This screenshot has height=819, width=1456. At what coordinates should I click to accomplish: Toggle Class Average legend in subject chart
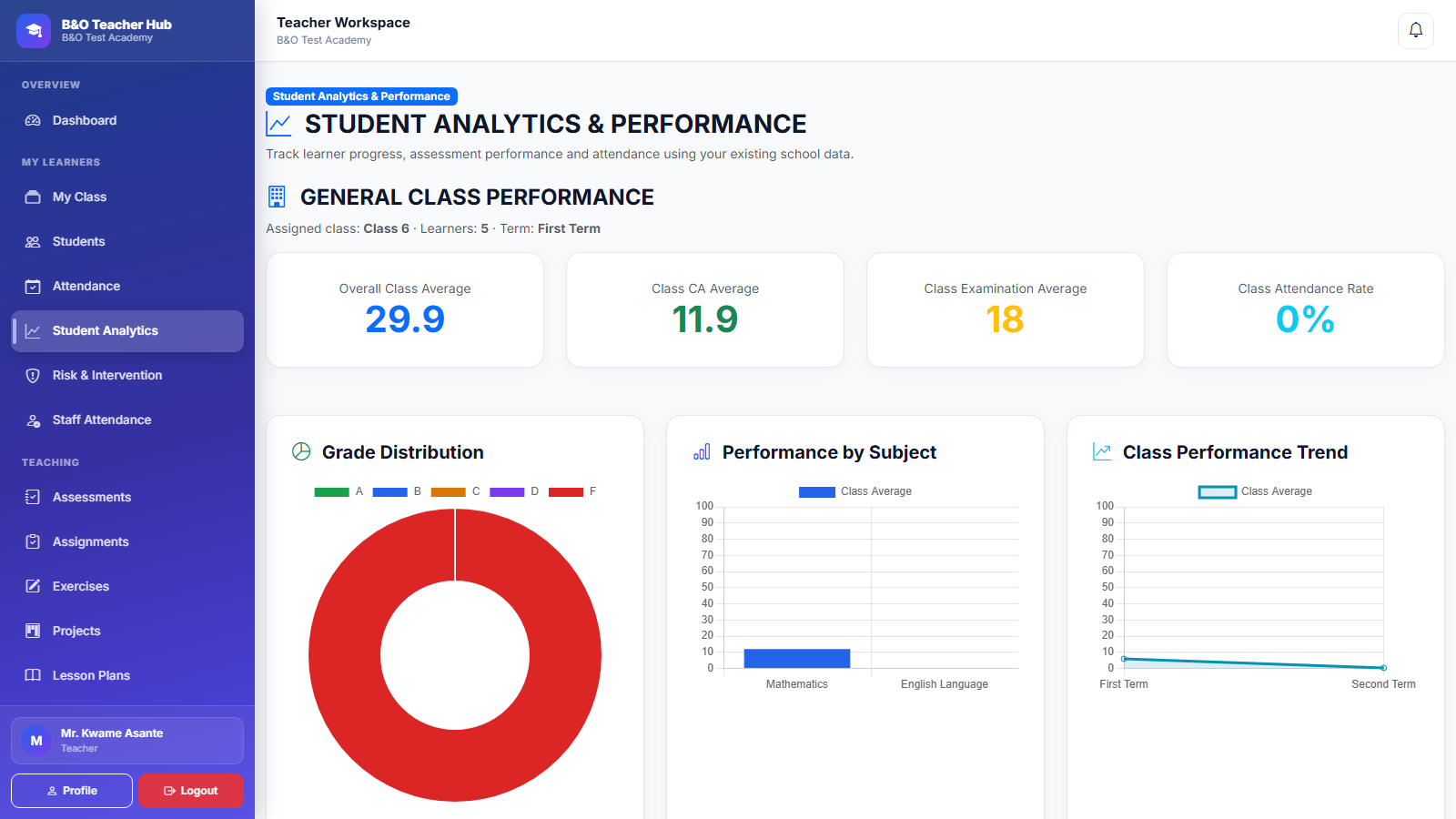[854, 491]
